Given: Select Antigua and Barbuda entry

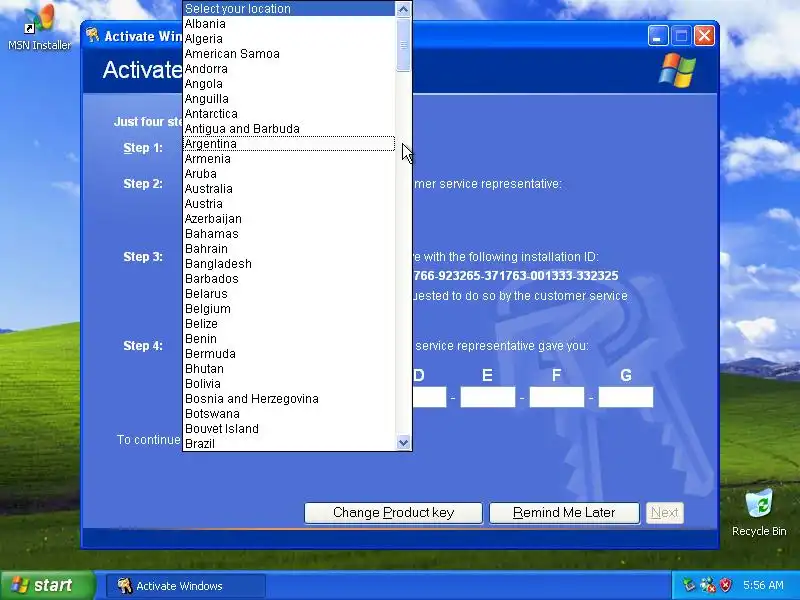Looking at the screenshot, I should tap(289, 129).
